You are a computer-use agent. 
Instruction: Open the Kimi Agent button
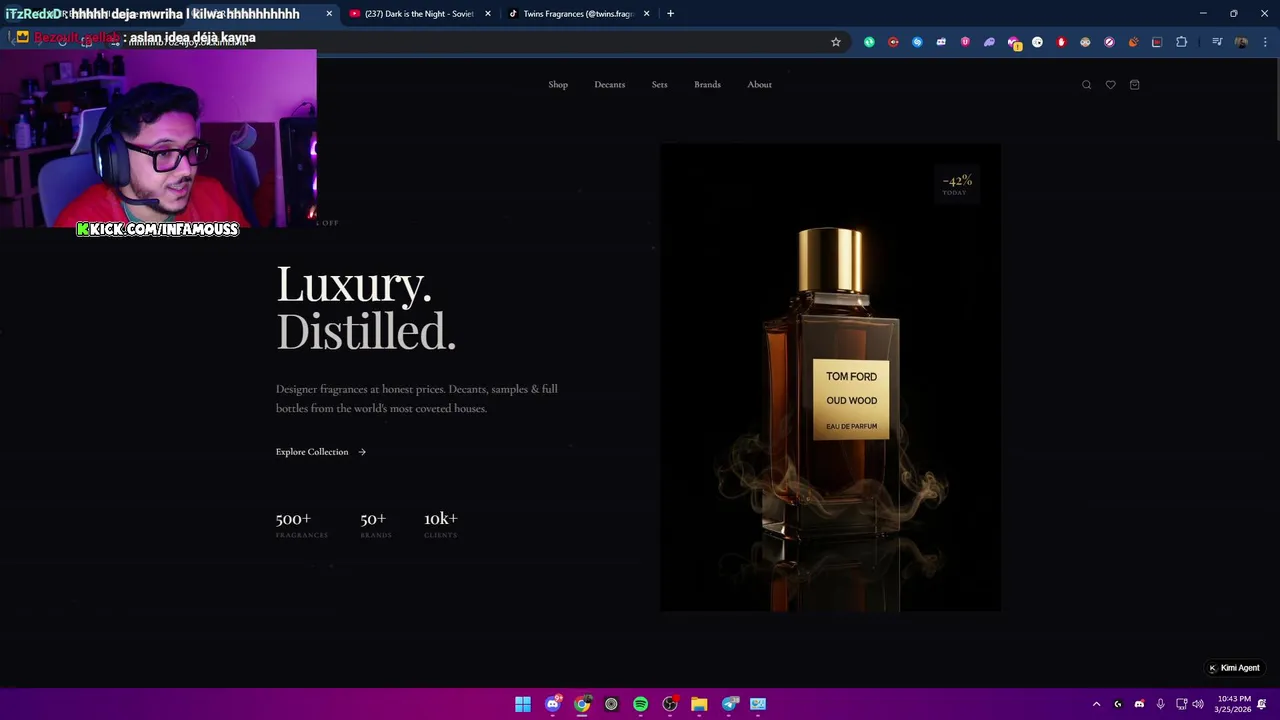click(1234, 668)
